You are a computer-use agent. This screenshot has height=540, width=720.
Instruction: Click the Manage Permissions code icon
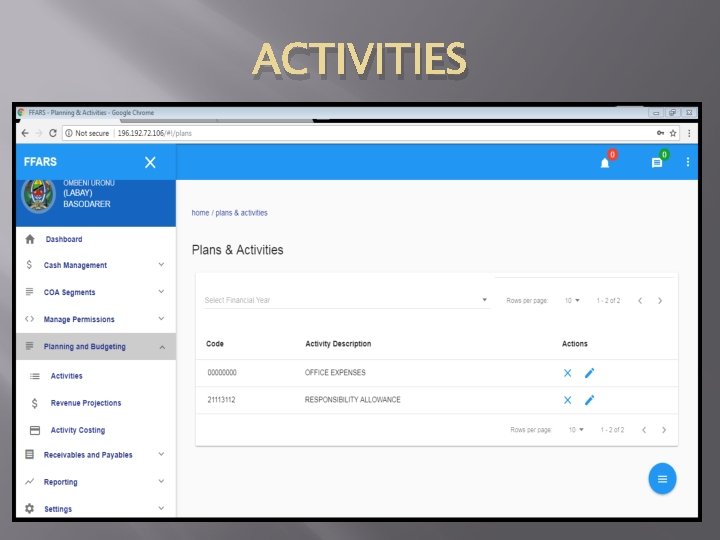coord(29,319)
